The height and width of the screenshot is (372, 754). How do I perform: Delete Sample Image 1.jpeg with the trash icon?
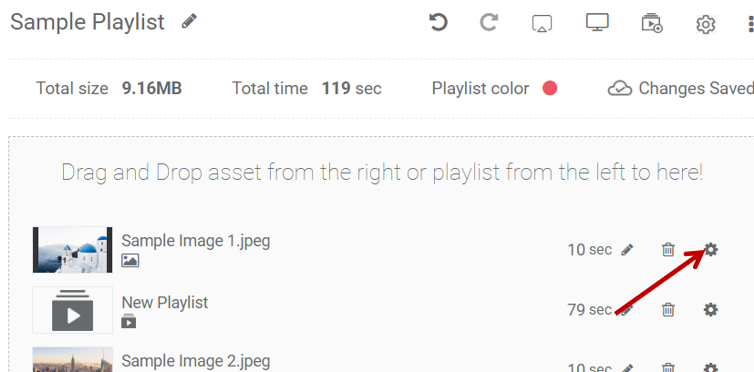[x=668, y=249]
